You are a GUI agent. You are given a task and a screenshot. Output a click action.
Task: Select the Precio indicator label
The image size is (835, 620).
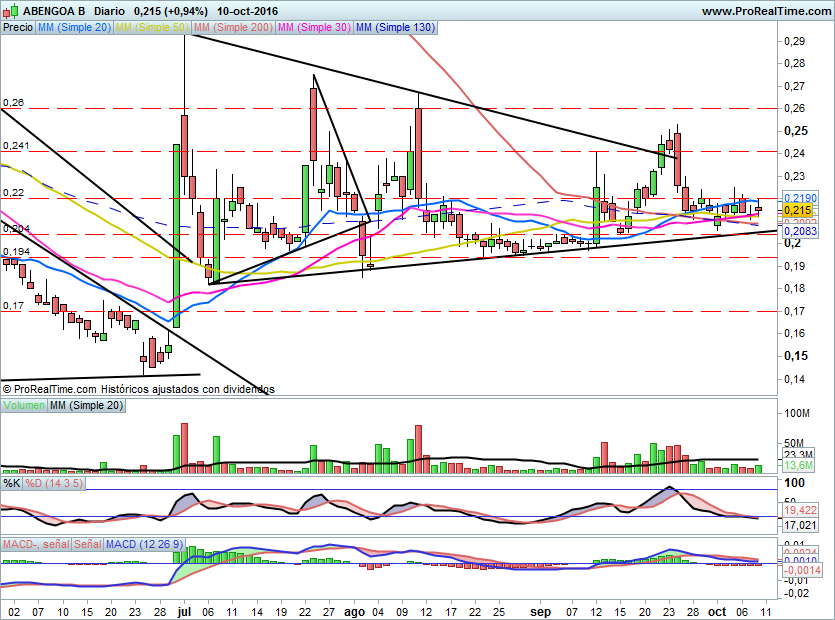tap(18, 27)
